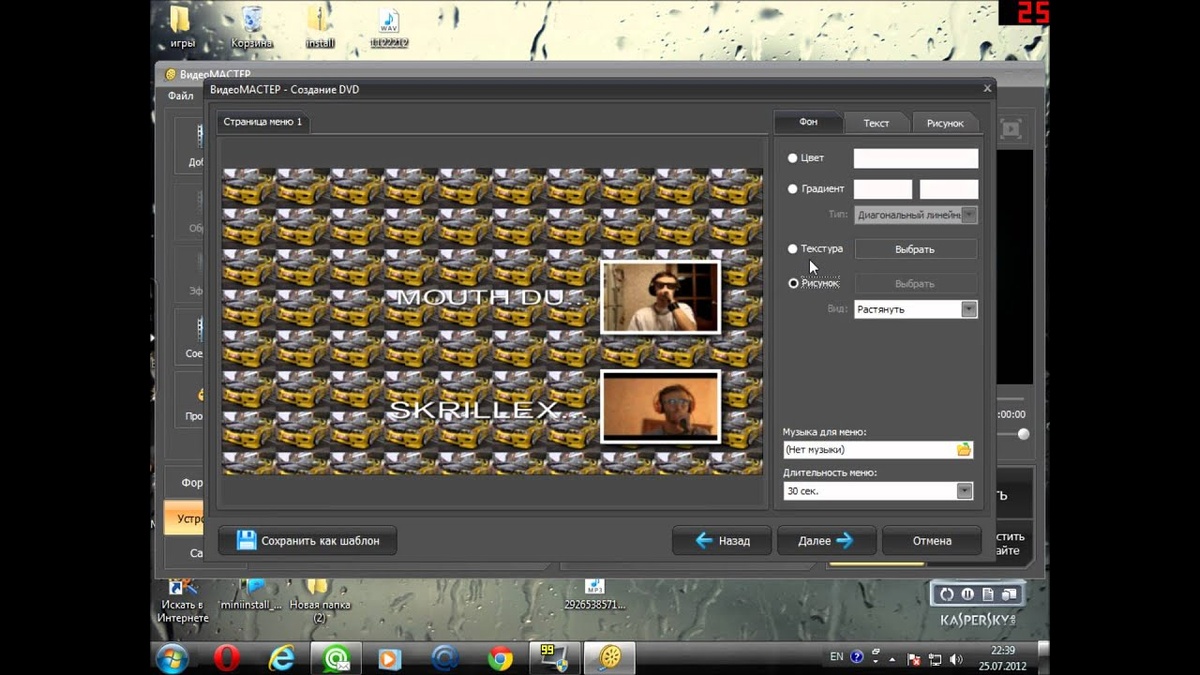Open the gradient Тип dropdown
1200x675 pixels.
[916, 215]
